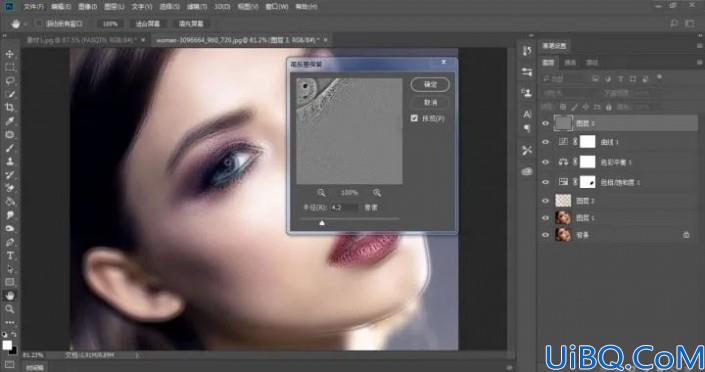Open the top right panel flyout menu
705x372 pixels.
click(x=700, y=46)
